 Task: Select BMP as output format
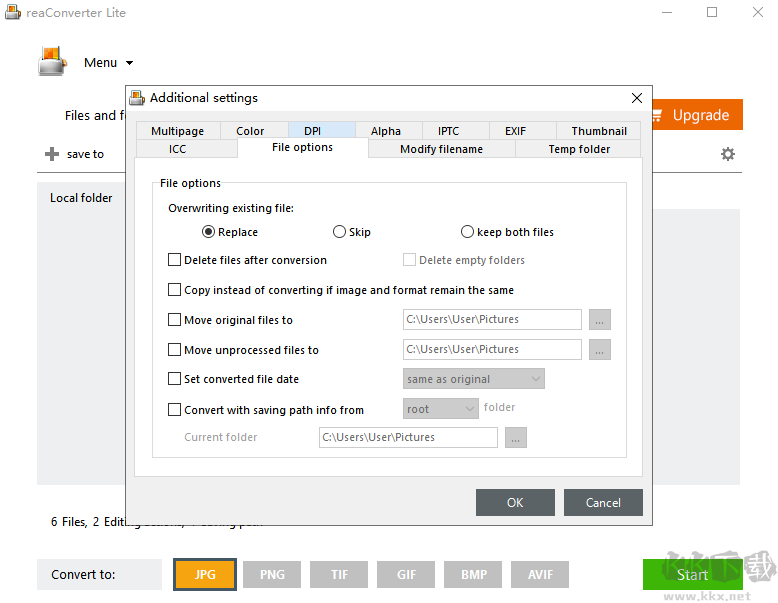(473, 575)
